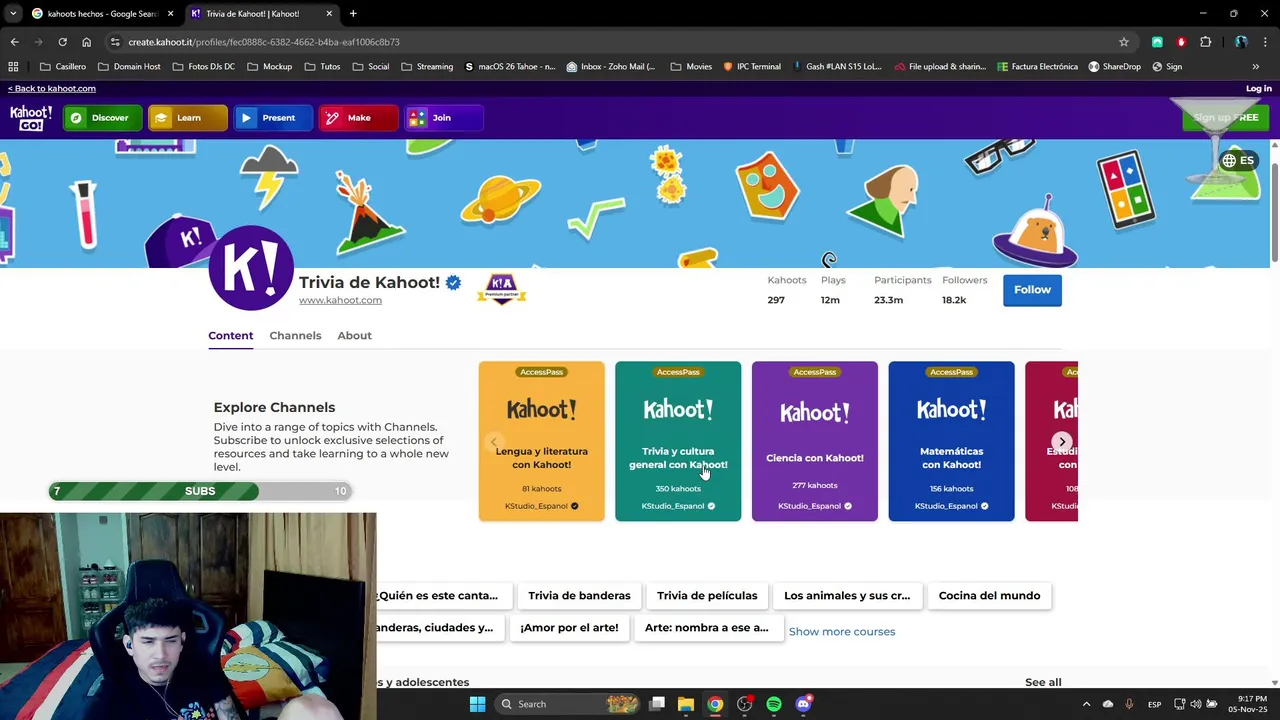1280x720 pixels.
Task: Open the Domain Host bookmark folder
Action: coord(129,67)
